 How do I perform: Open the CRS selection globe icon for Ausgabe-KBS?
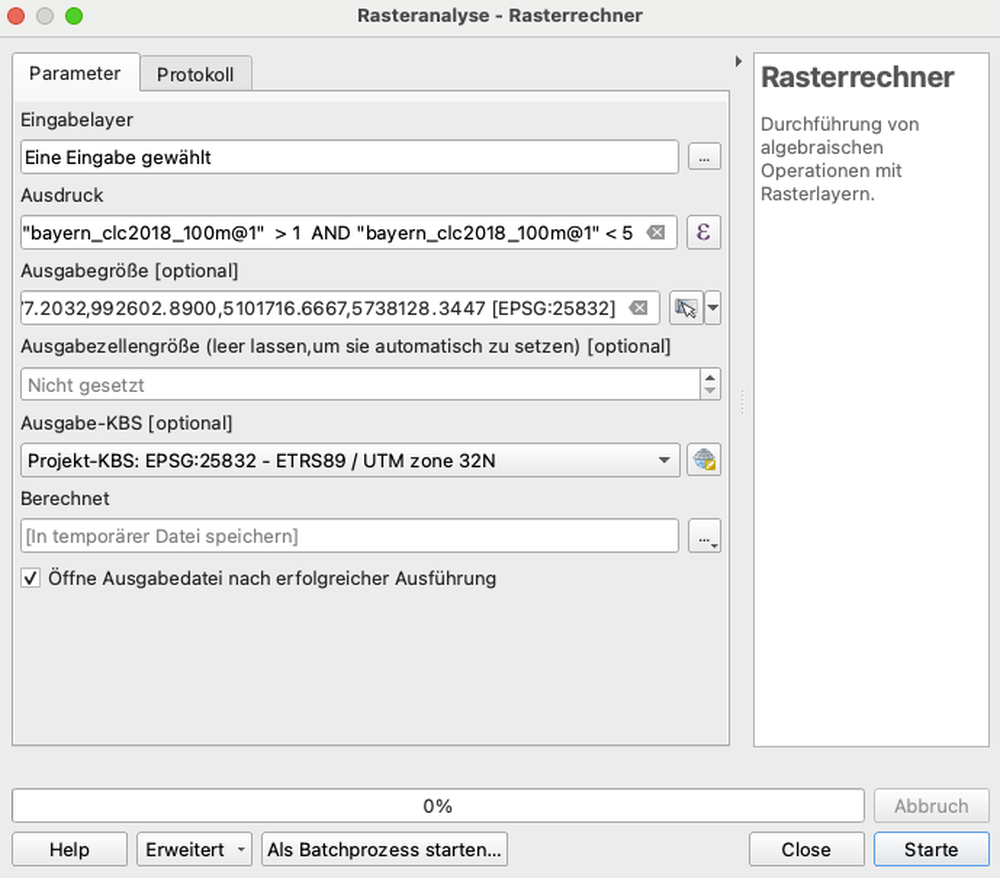pos(704,460)
